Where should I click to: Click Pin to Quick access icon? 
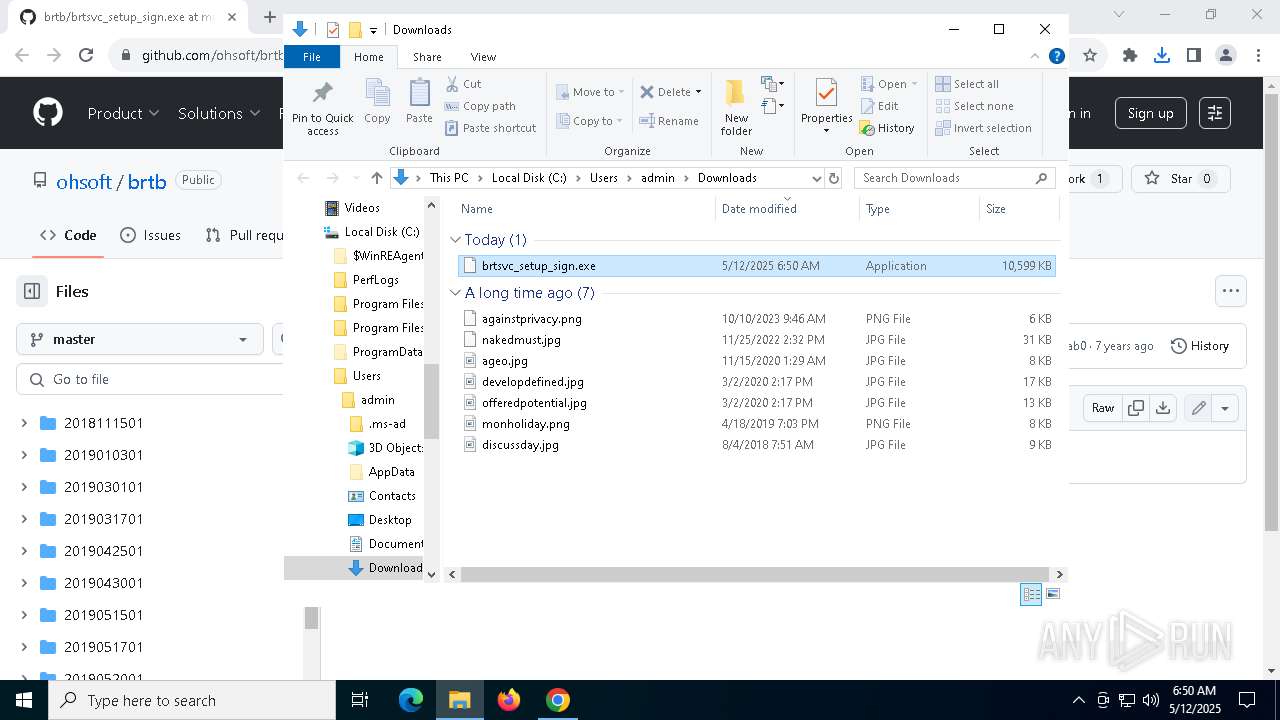pos(322,106)
